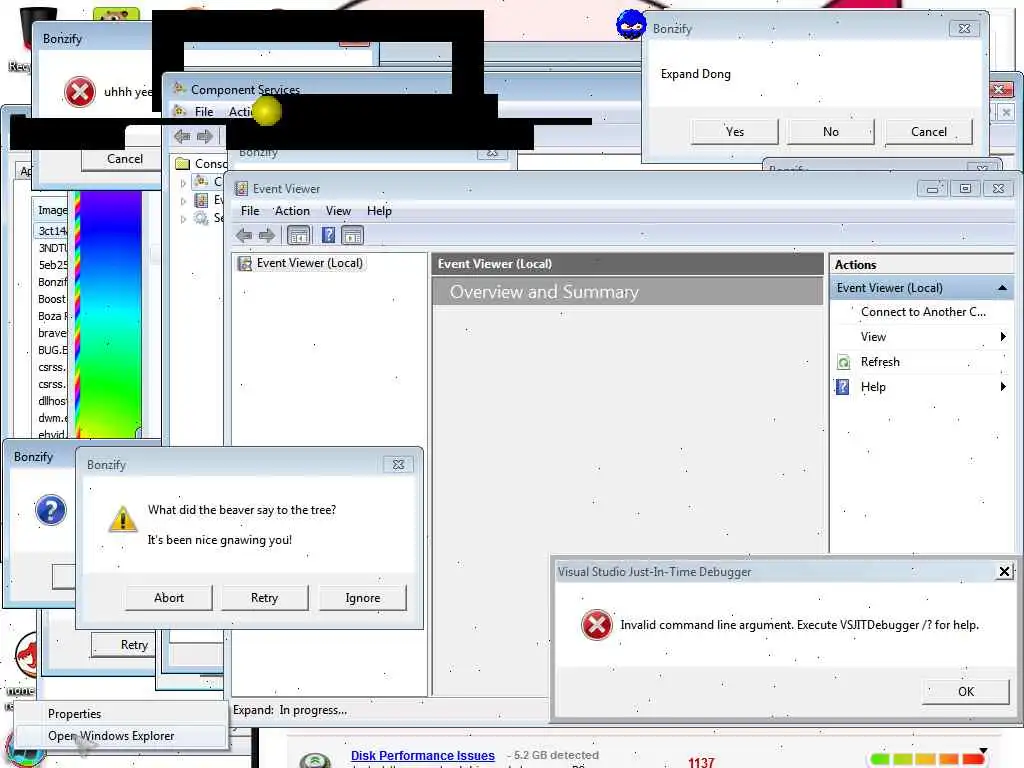The height and width of the screenshot is (768, 1024).
Task: Expand the View submenu arrow in Actions
Action: click(x=1003, y=337)
